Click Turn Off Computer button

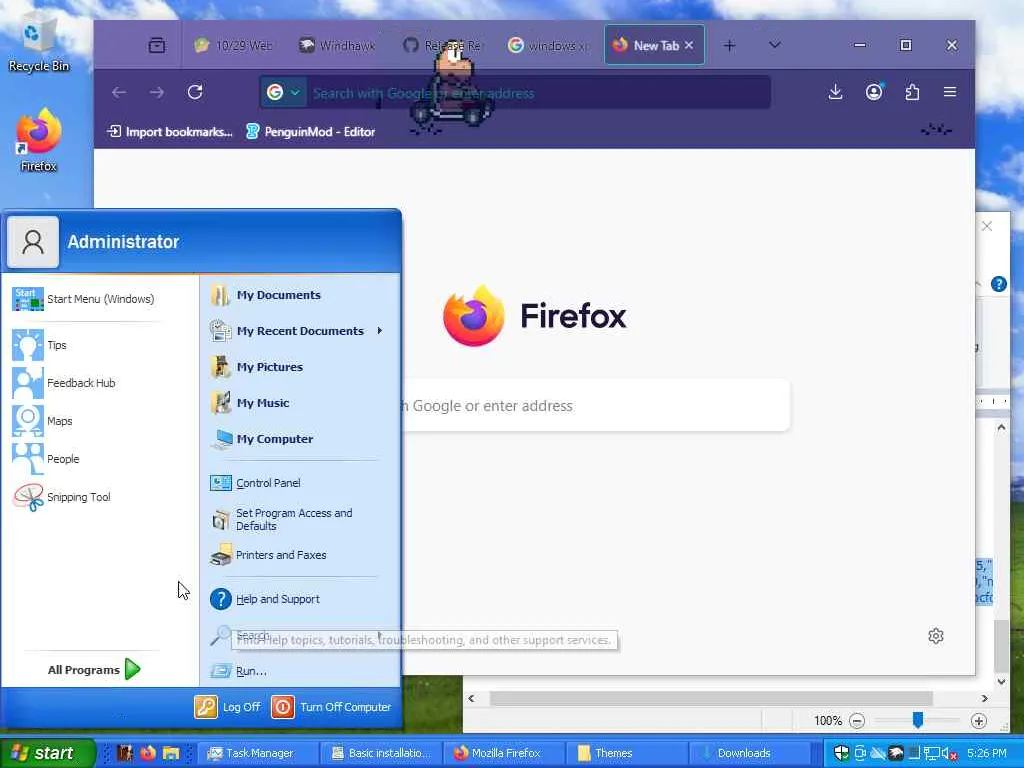pos(331,707)
